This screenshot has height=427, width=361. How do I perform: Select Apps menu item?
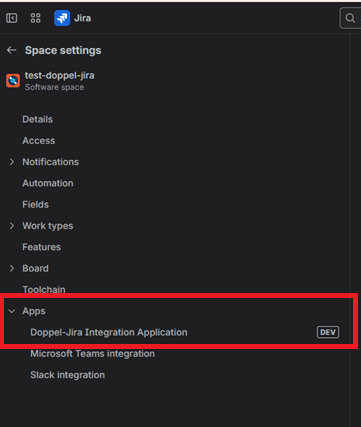click(34, 311)
